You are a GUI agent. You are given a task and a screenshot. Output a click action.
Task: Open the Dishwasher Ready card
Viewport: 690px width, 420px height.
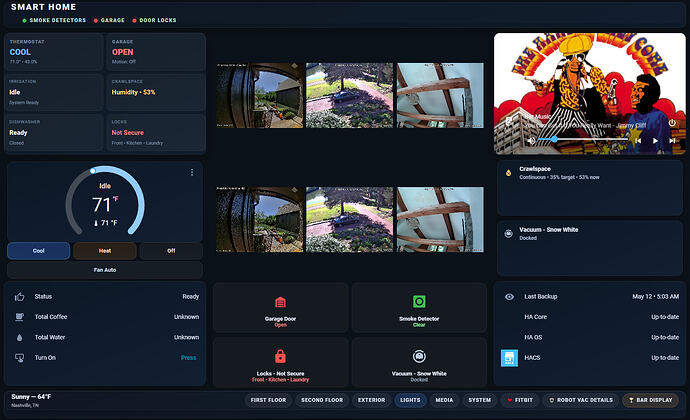(54, 133)
